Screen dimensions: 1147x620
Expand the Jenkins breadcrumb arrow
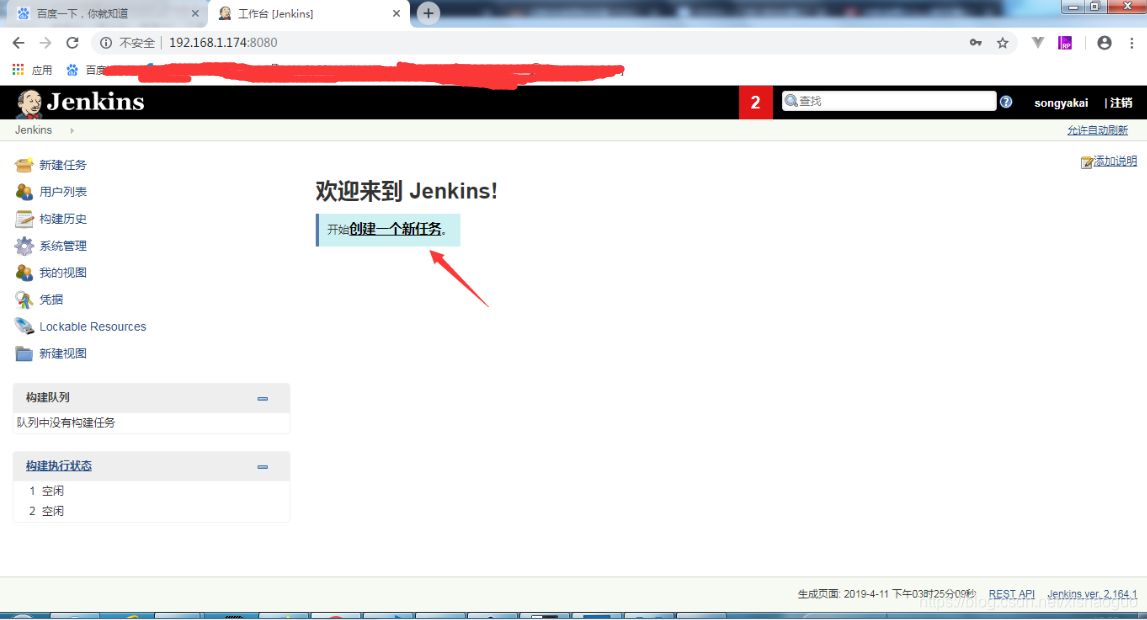[72, 130]
